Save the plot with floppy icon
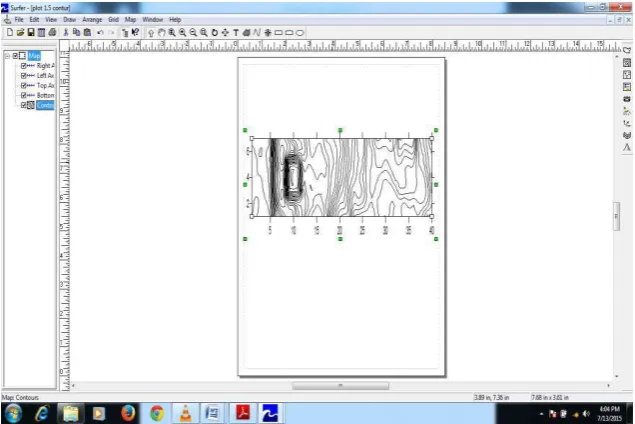Image resolution: width=635 pixels, height=424 pixels. pos(31,33)
